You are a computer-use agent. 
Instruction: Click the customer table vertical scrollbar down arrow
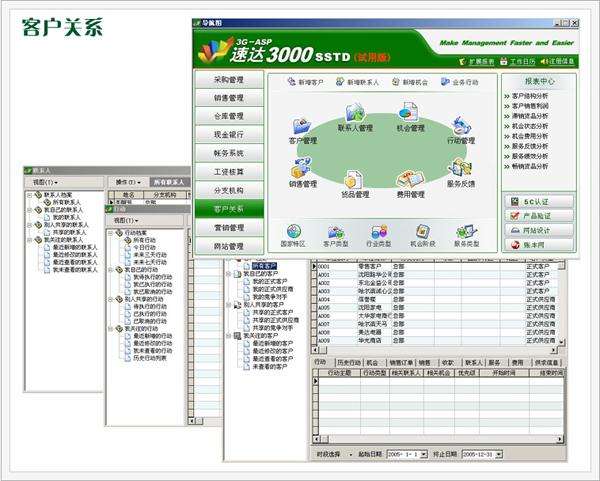point(561,342)
